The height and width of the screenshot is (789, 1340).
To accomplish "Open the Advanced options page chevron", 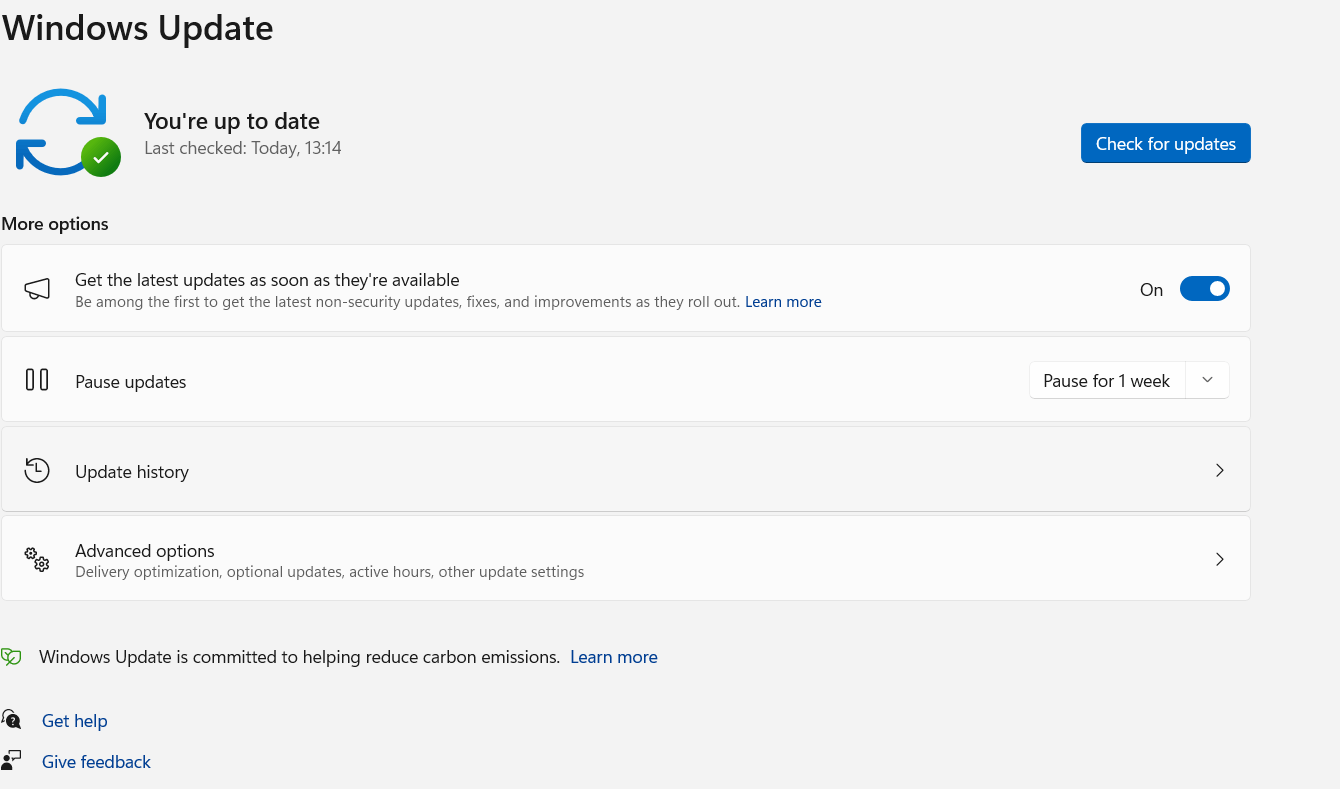I will tap(1219, 559).
